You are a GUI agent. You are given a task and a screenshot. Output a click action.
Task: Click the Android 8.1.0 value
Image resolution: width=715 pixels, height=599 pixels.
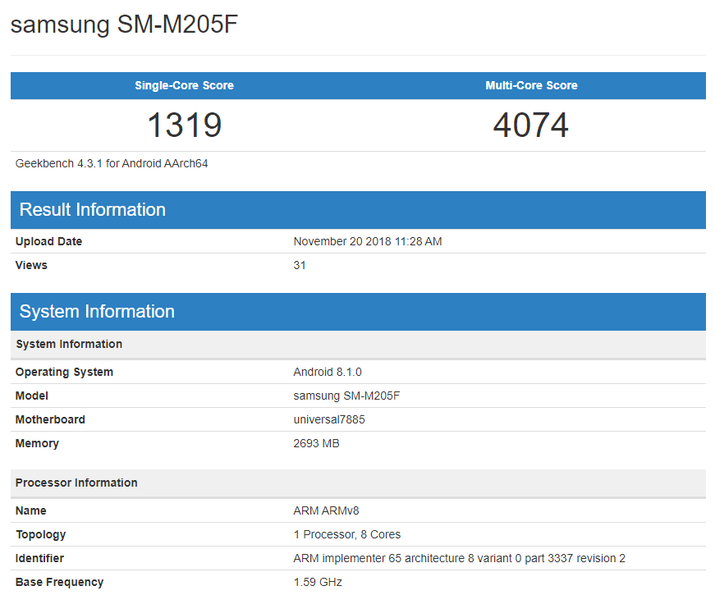327,372
